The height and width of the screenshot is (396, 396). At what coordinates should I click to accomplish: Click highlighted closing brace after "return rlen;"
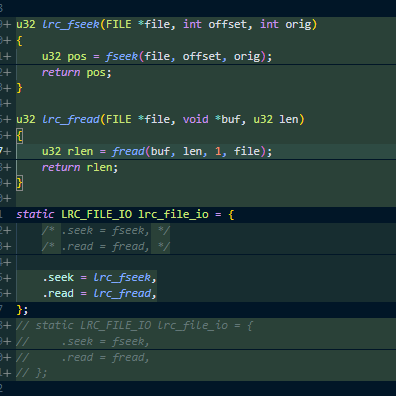(x=19, y=183)
